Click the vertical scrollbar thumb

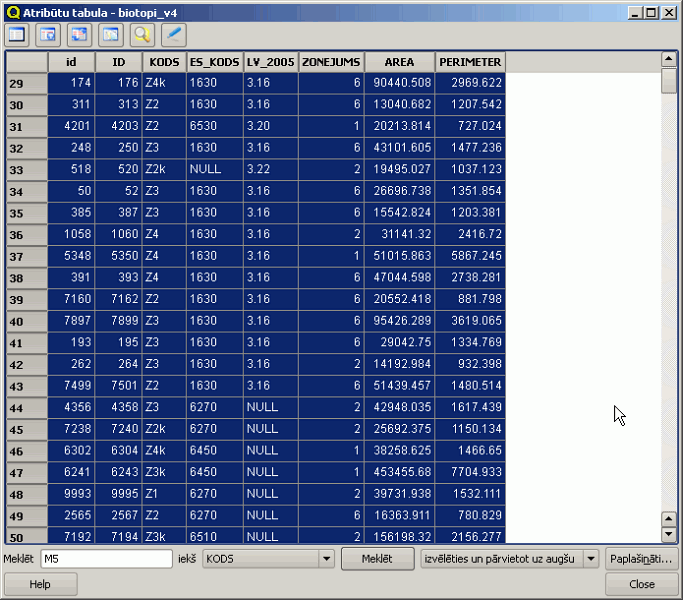click(669, 80)
